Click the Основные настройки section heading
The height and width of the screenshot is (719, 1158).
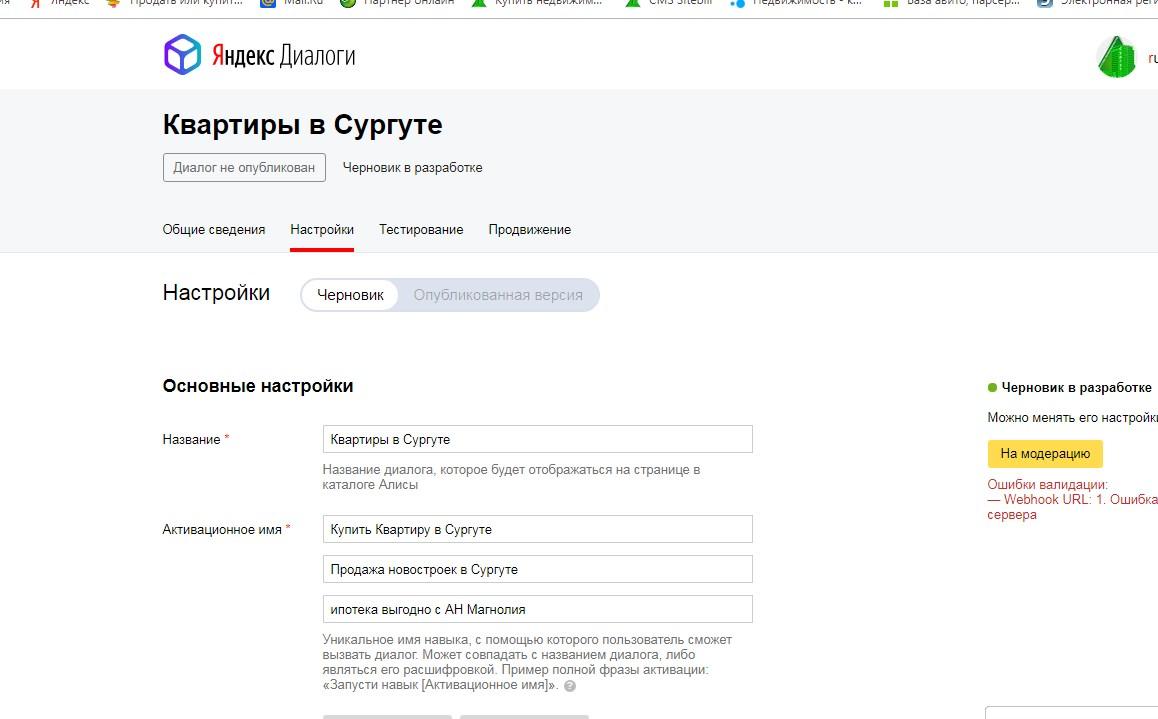[x=258, y=386]
